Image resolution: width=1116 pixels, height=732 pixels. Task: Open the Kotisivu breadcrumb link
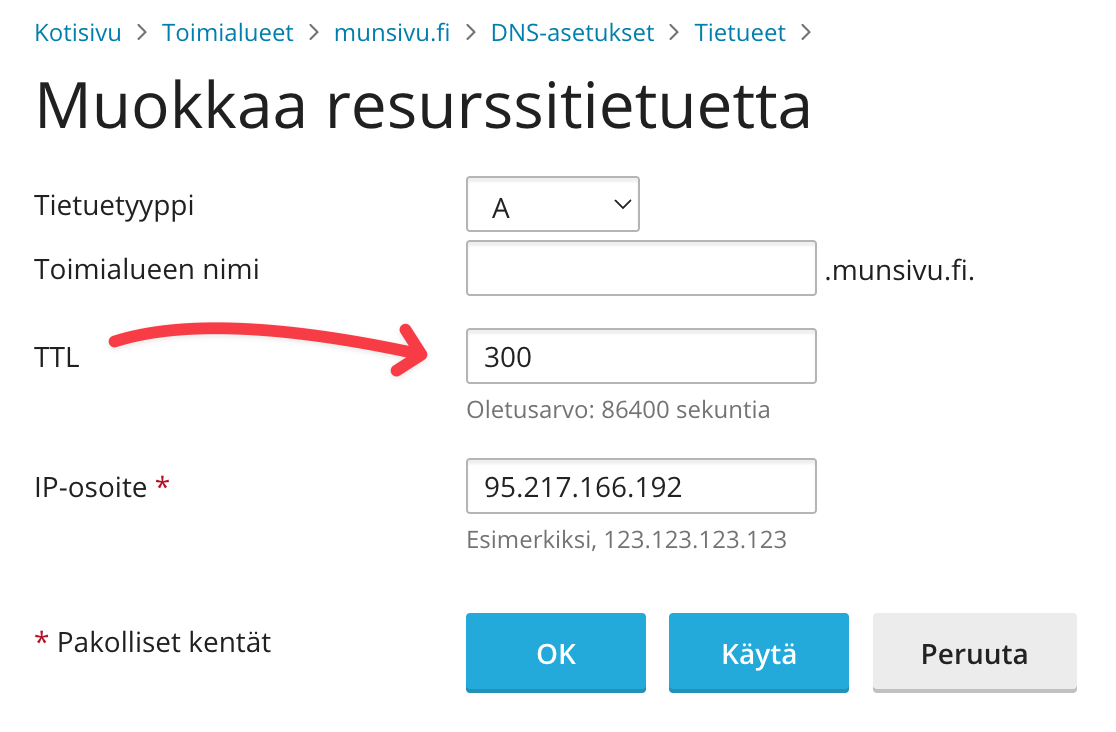pyautogui.click(x=78, y=33)
